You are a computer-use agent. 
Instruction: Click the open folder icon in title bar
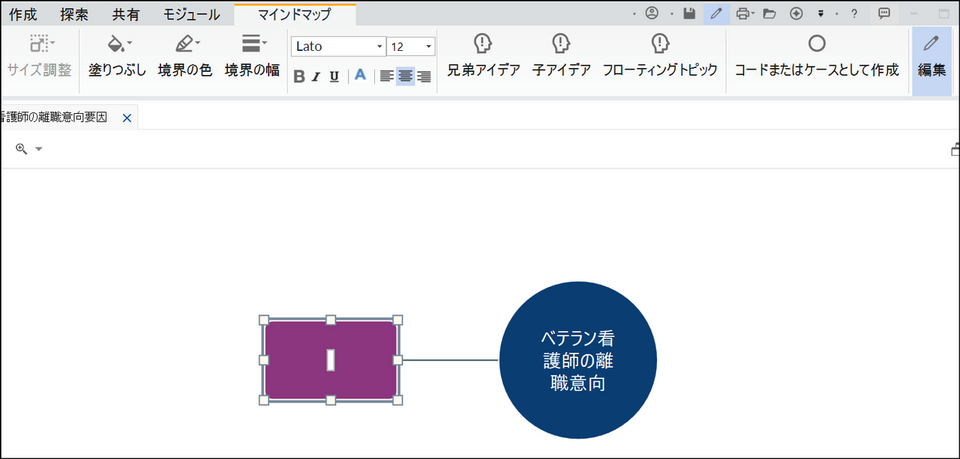[769, 14]
